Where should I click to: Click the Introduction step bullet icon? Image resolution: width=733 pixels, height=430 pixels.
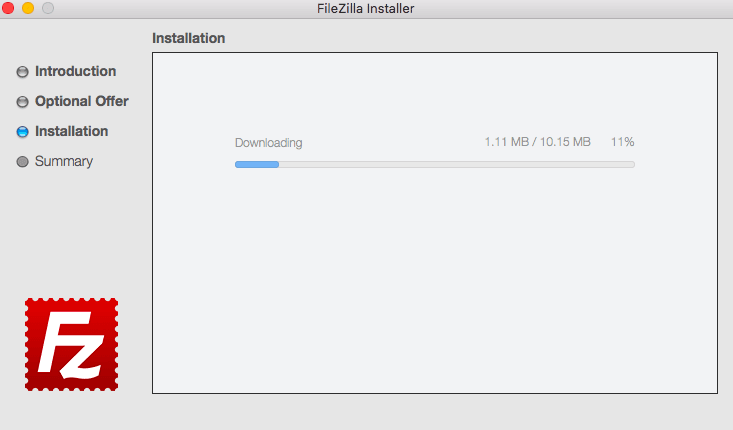tap(23, 72)
